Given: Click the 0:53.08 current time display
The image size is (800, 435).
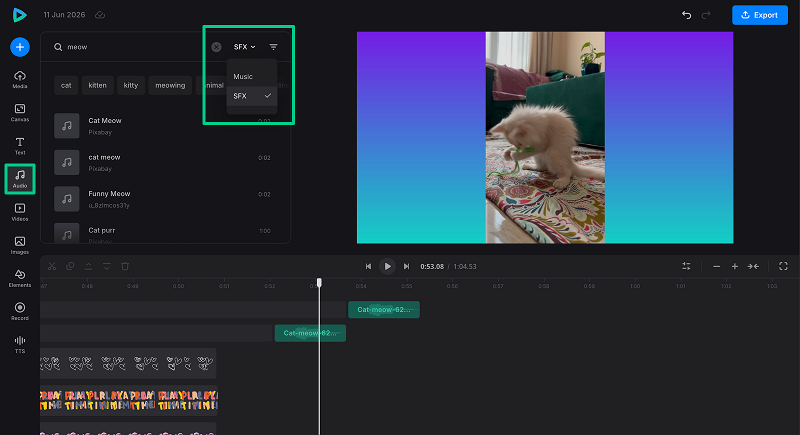Looking at the screenshot, I should point(432,266).
